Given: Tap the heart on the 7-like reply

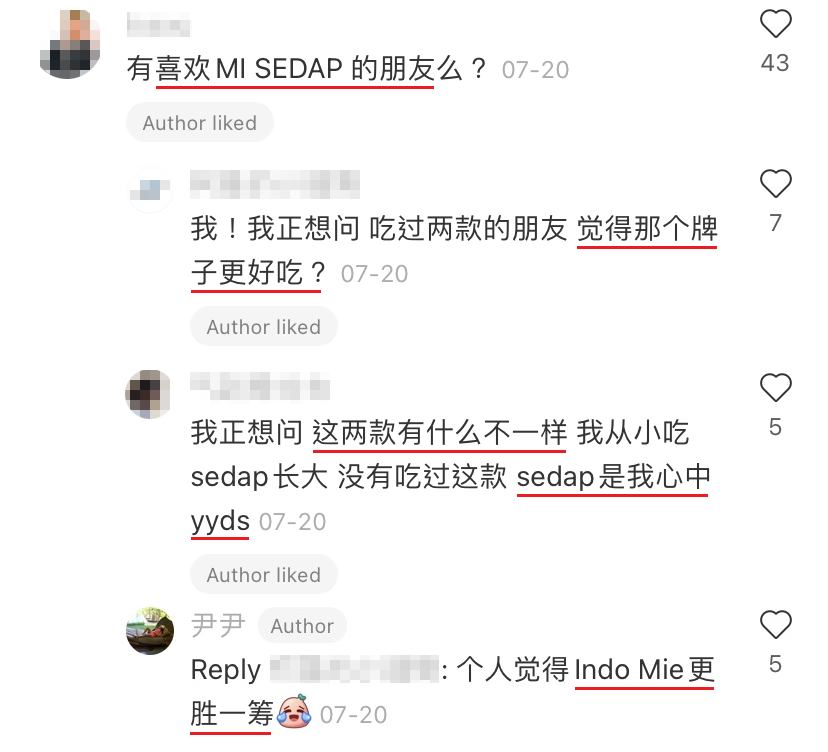Looking at the screenshot, I should click(775, 184).
